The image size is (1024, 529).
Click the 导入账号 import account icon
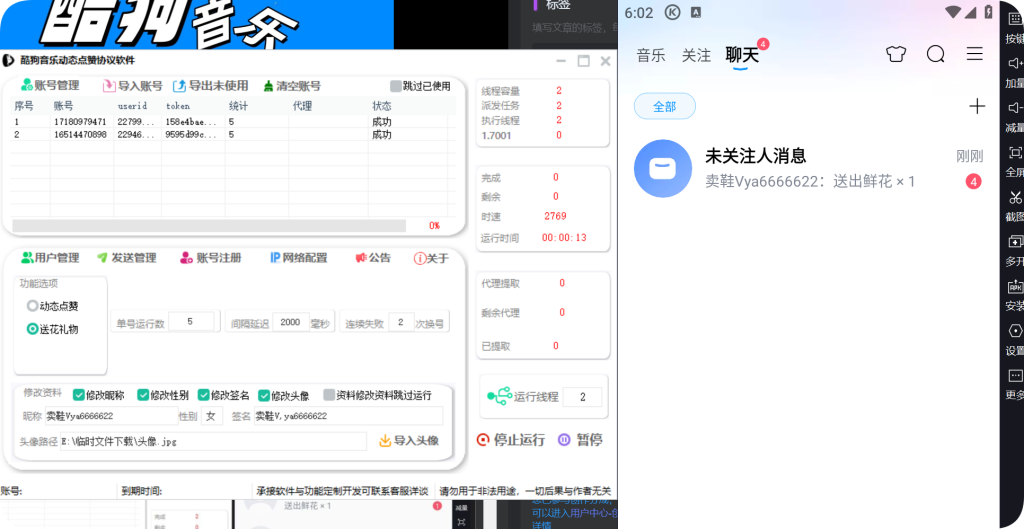click(x=110, y=86)
